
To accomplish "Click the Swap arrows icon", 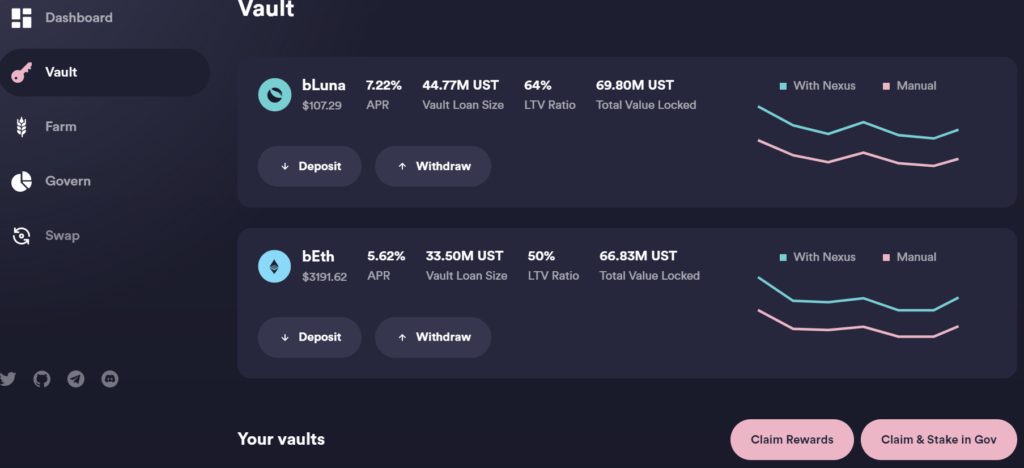I will [x=20, y=236].
